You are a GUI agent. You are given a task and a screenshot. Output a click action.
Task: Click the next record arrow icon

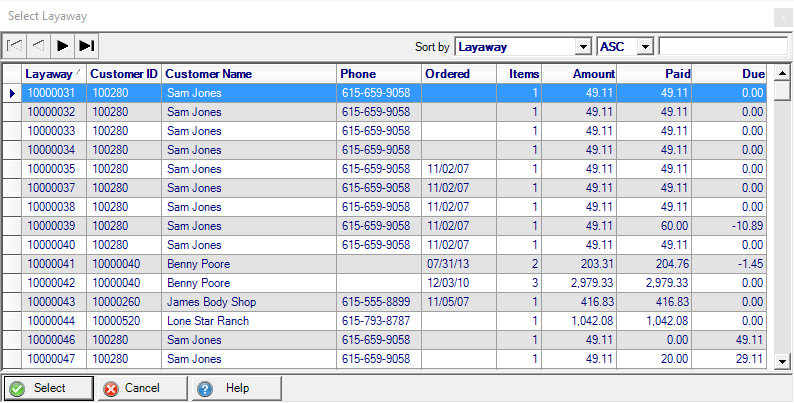click(62, 45)
